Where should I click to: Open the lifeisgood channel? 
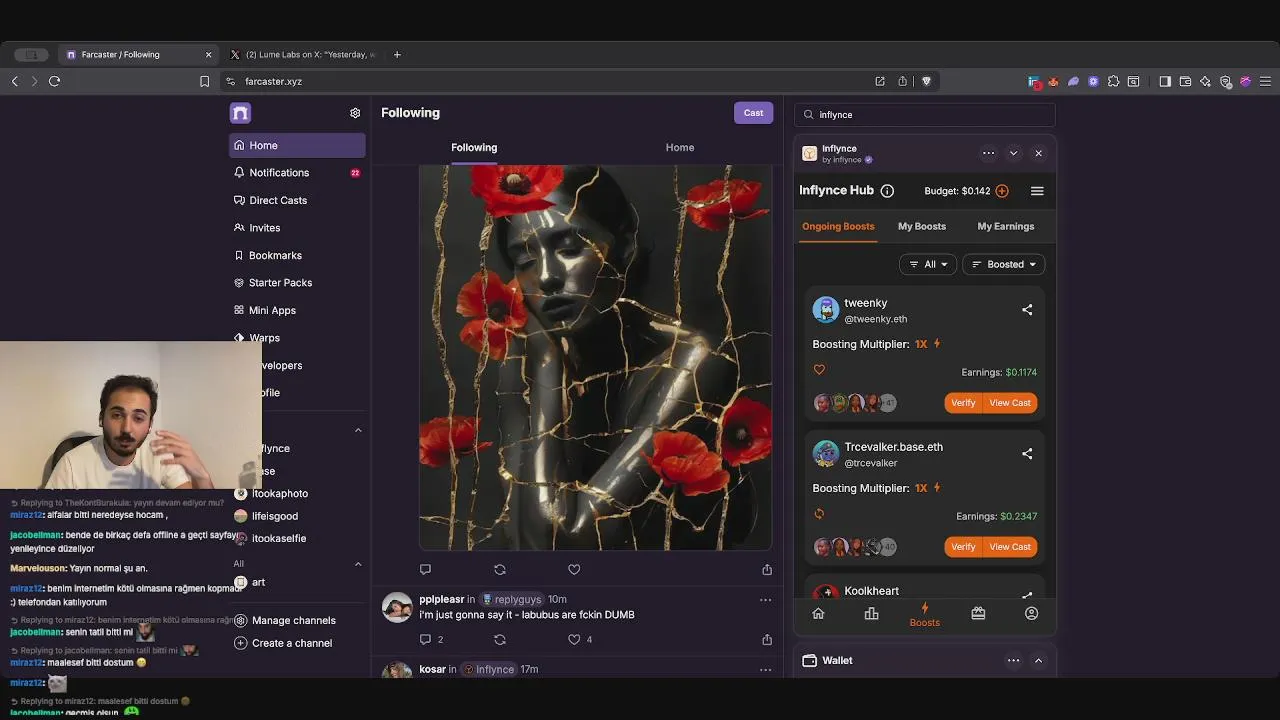(x=266, y=516)
